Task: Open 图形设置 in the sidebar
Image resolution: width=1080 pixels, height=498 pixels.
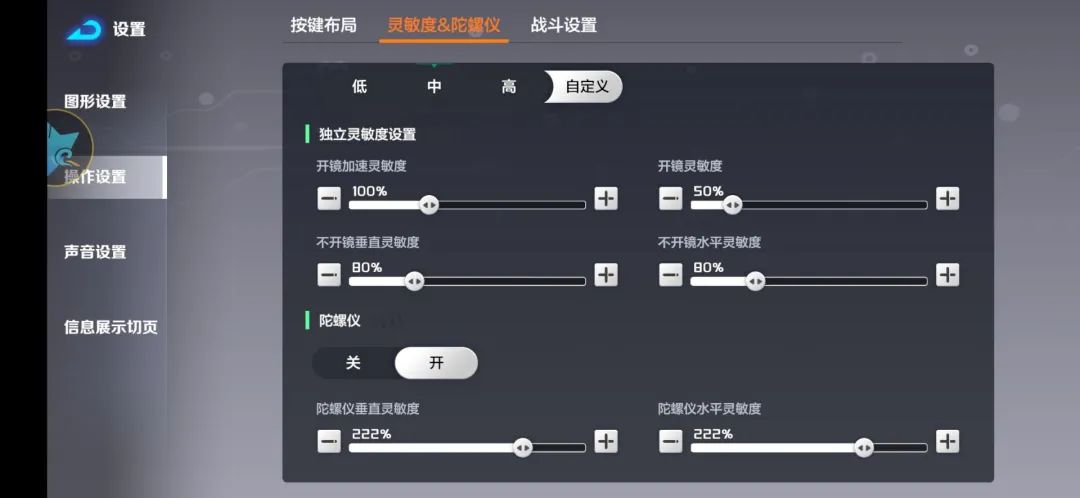Action: 95,102
